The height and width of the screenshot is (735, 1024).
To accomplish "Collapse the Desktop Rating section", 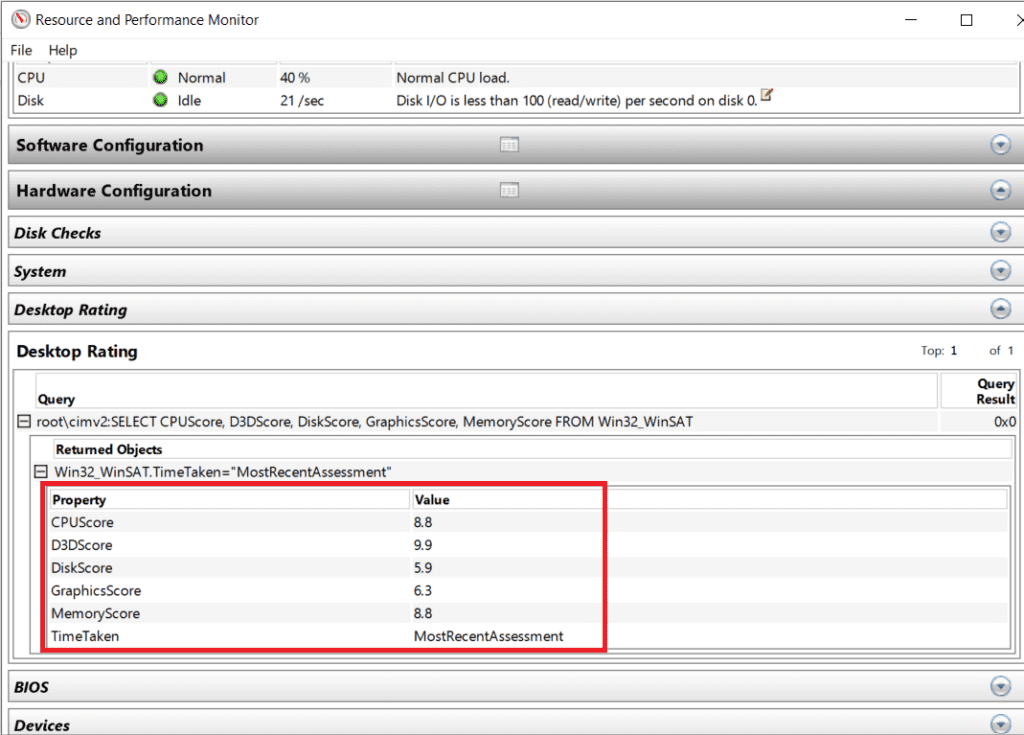I will (1000, 308).
